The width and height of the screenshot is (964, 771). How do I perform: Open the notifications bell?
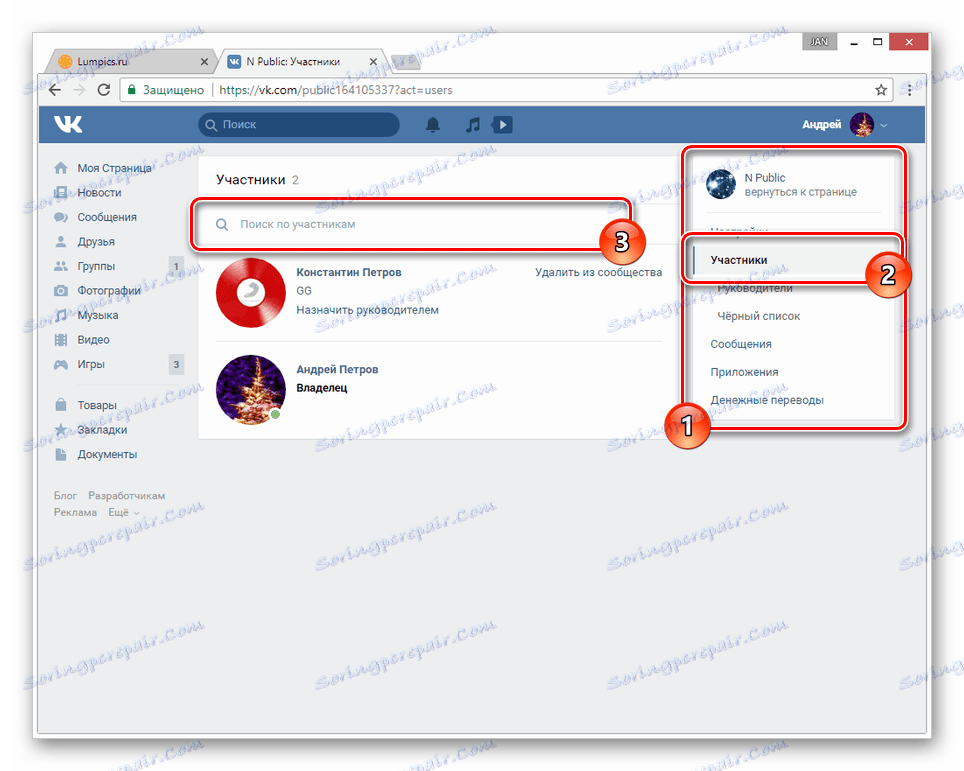433,125
